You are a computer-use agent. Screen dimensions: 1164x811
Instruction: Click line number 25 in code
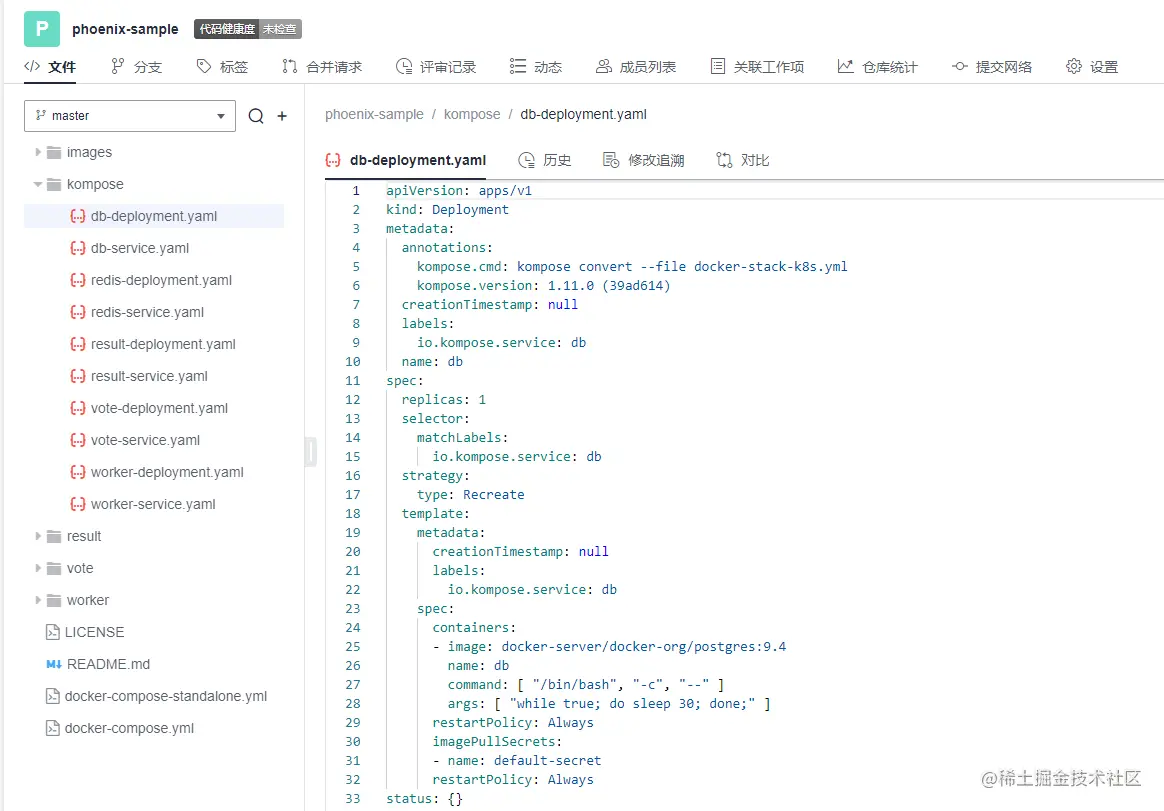[x=353, y=647]
